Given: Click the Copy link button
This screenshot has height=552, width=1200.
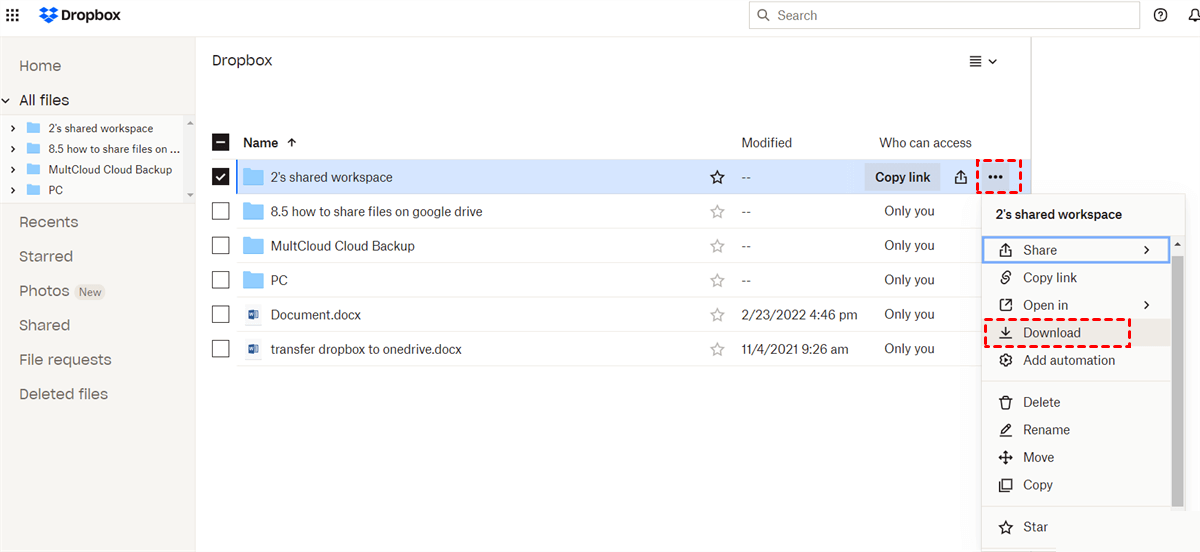Looking at the screenshot, I should (902, 177).
